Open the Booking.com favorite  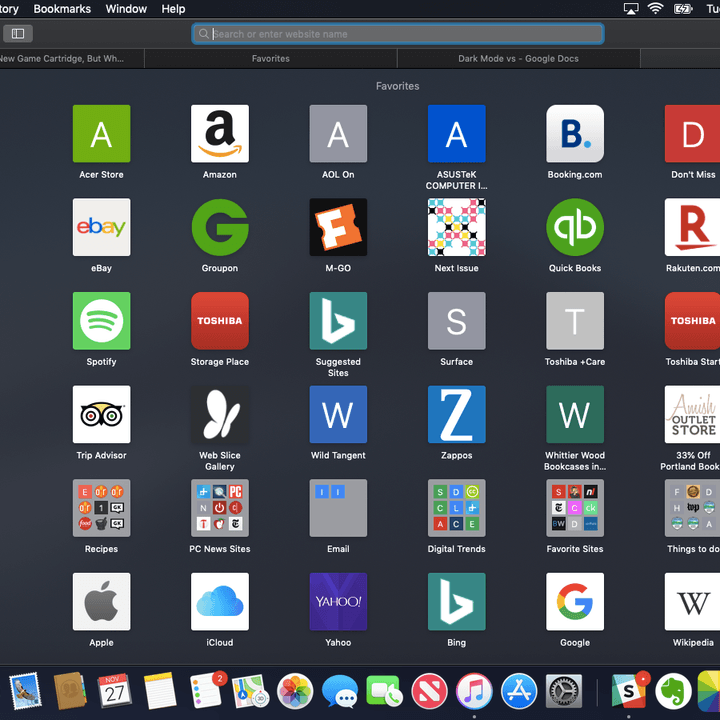575,134
